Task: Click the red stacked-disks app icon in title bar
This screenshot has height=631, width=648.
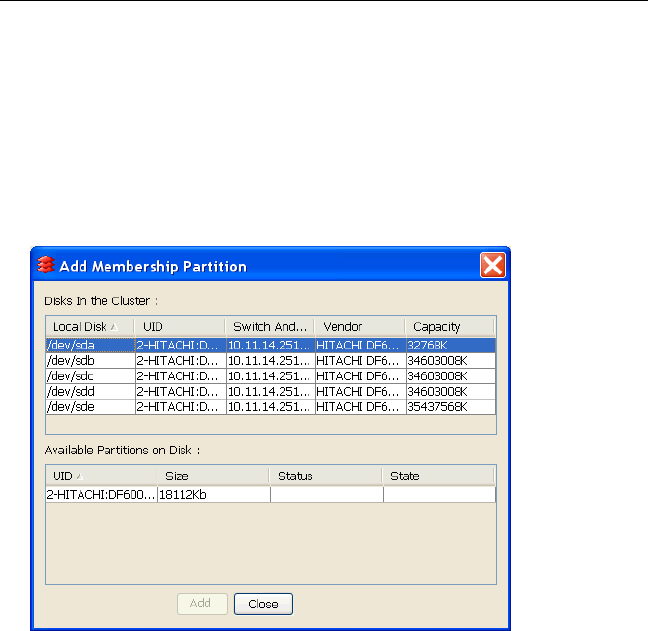Action: [x=45, y=266]
